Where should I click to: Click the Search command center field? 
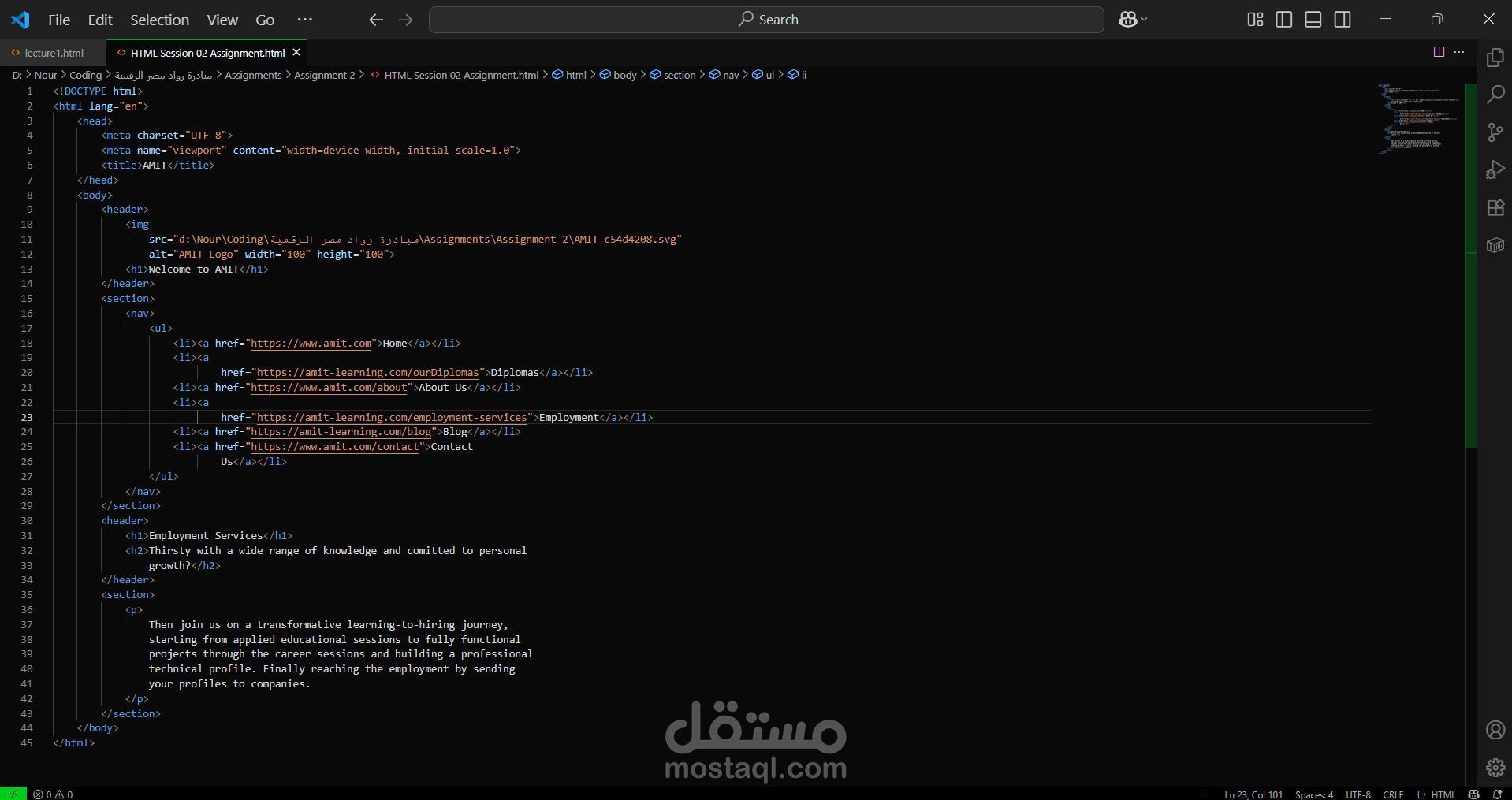tap(766, 20)
